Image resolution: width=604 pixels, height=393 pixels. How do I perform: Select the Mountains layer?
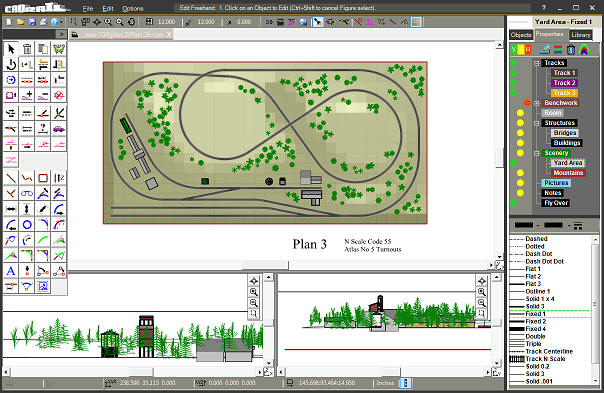coord(568,173)
